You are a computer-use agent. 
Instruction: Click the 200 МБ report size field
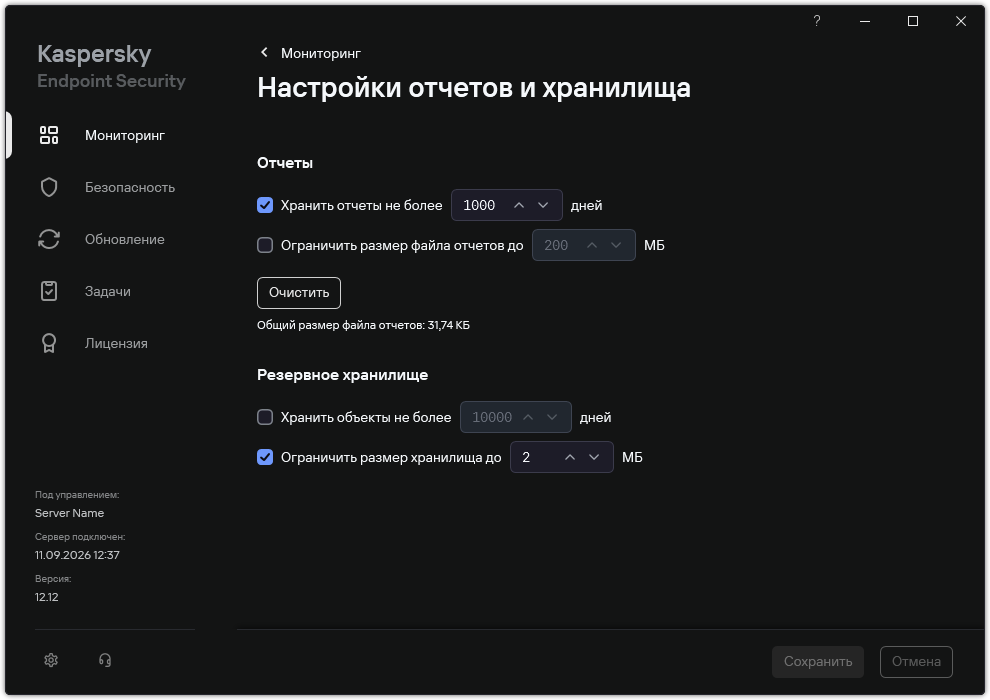(x=583, y=245)
